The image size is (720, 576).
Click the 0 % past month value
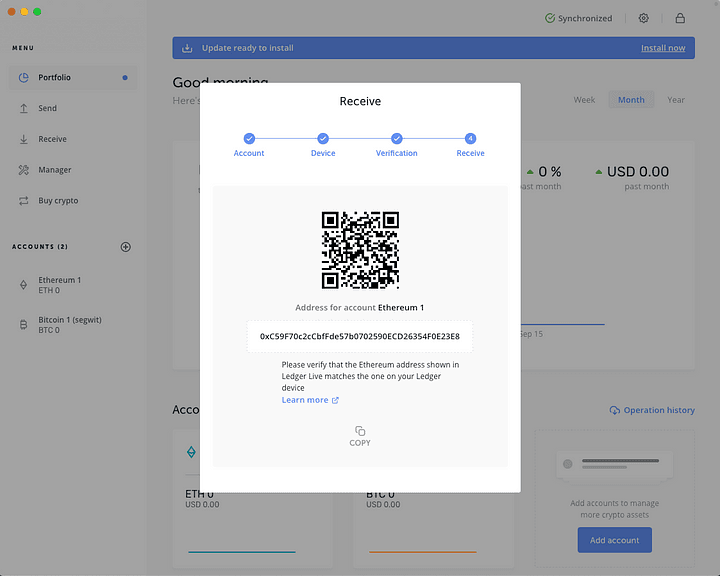[x=550, y=172]
